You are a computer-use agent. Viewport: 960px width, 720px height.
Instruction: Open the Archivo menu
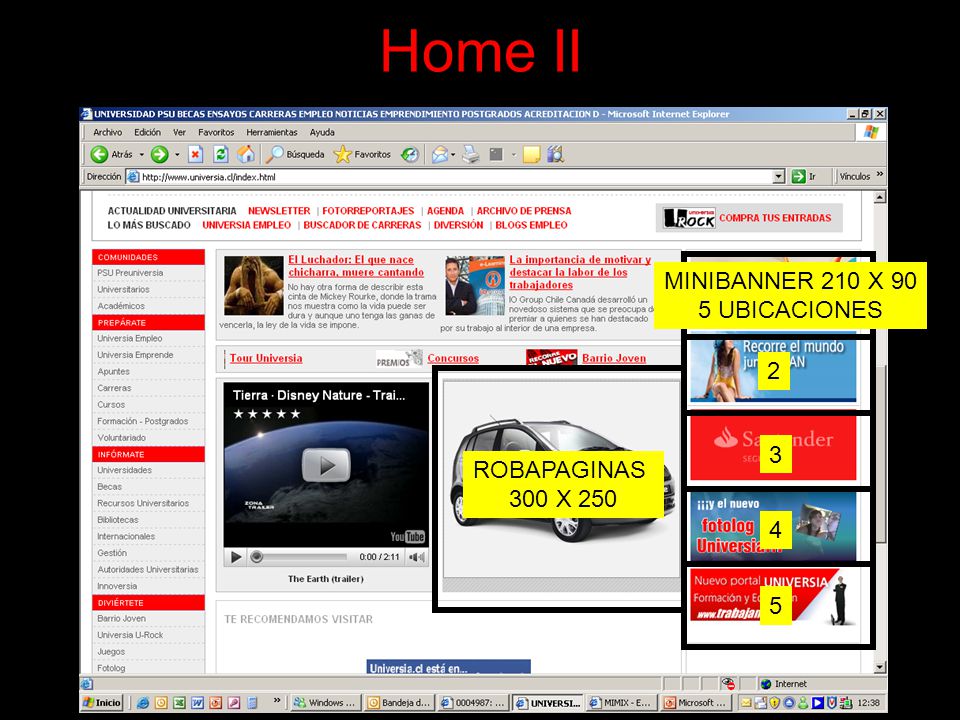pyautogui.click(x=108, y=132)
